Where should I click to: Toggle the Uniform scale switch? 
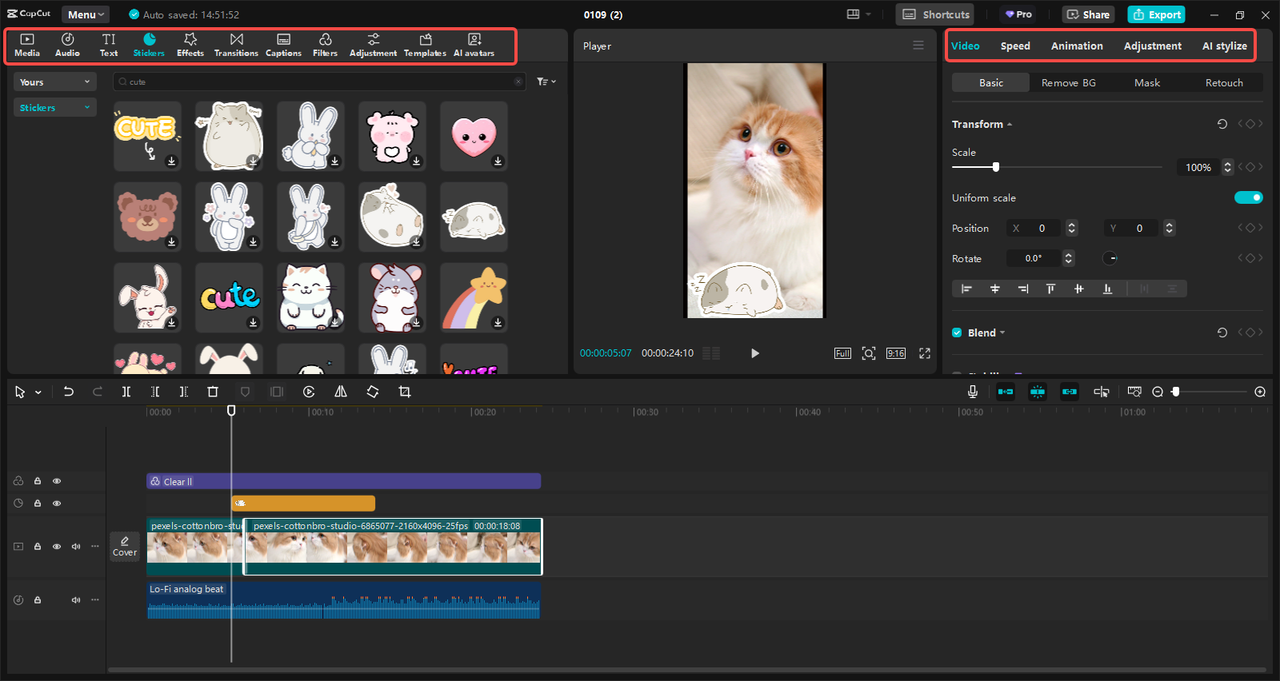(1249, 198)
